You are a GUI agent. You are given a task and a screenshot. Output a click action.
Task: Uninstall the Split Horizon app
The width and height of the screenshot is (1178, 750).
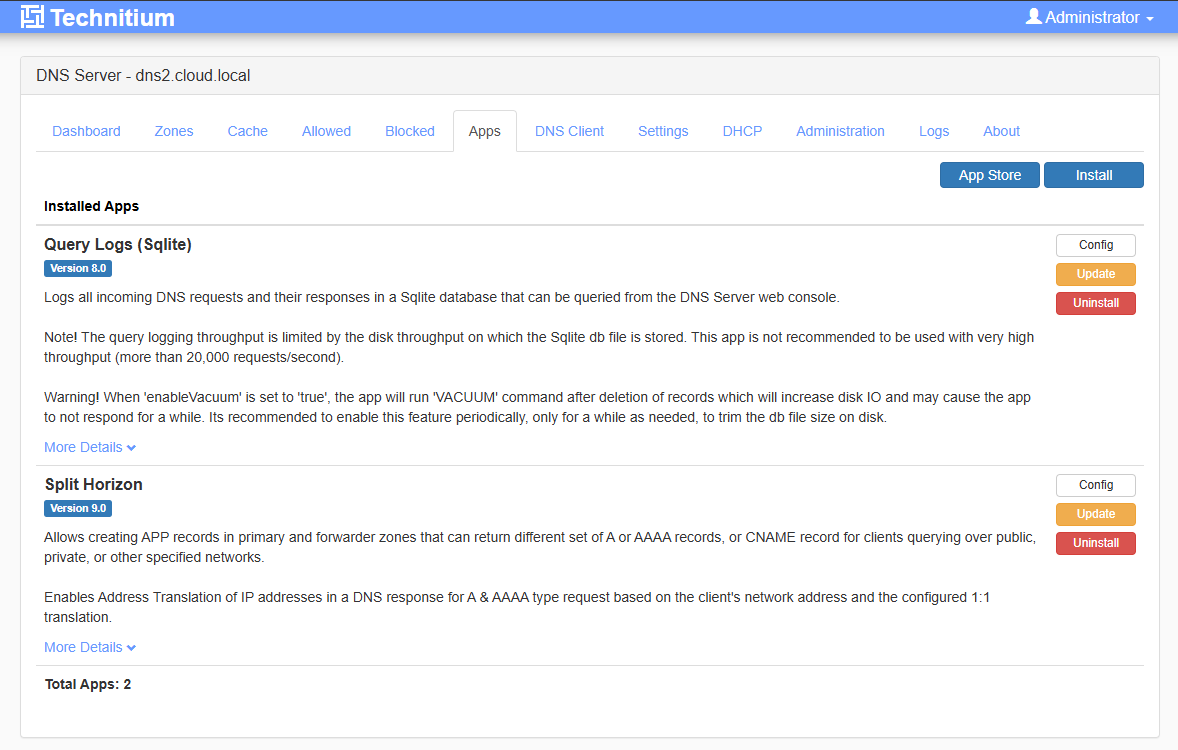1095,543
